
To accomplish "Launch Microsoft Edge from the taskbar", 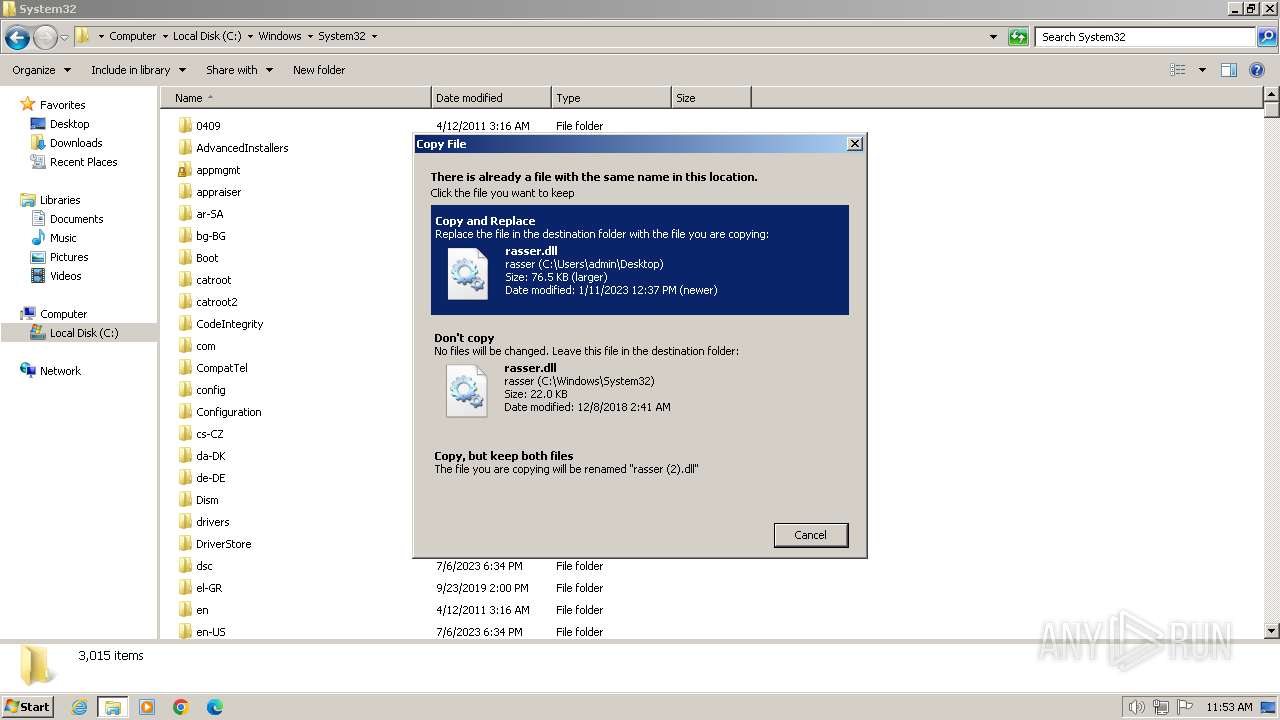I will coord(215,707).
